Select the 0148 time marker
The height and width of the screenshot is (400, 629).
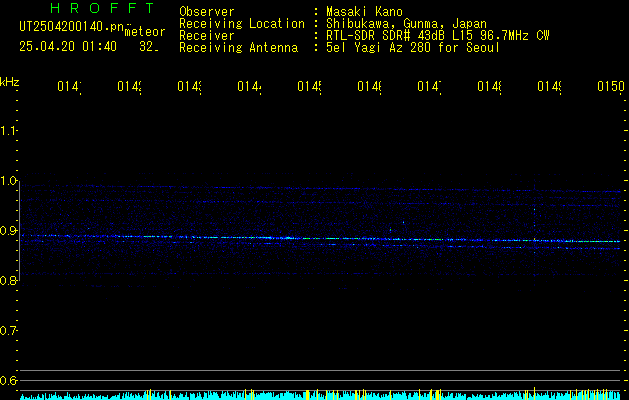(x=489, y=86)
